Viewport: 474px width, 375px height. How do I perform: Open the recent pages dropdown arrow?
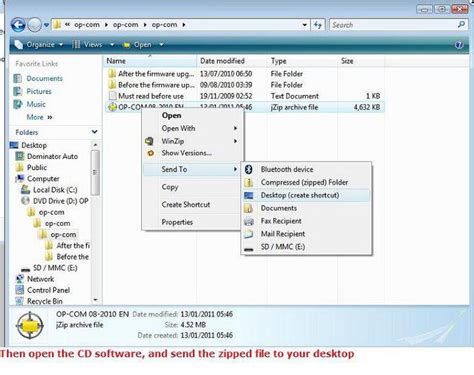tap(46, 25)
